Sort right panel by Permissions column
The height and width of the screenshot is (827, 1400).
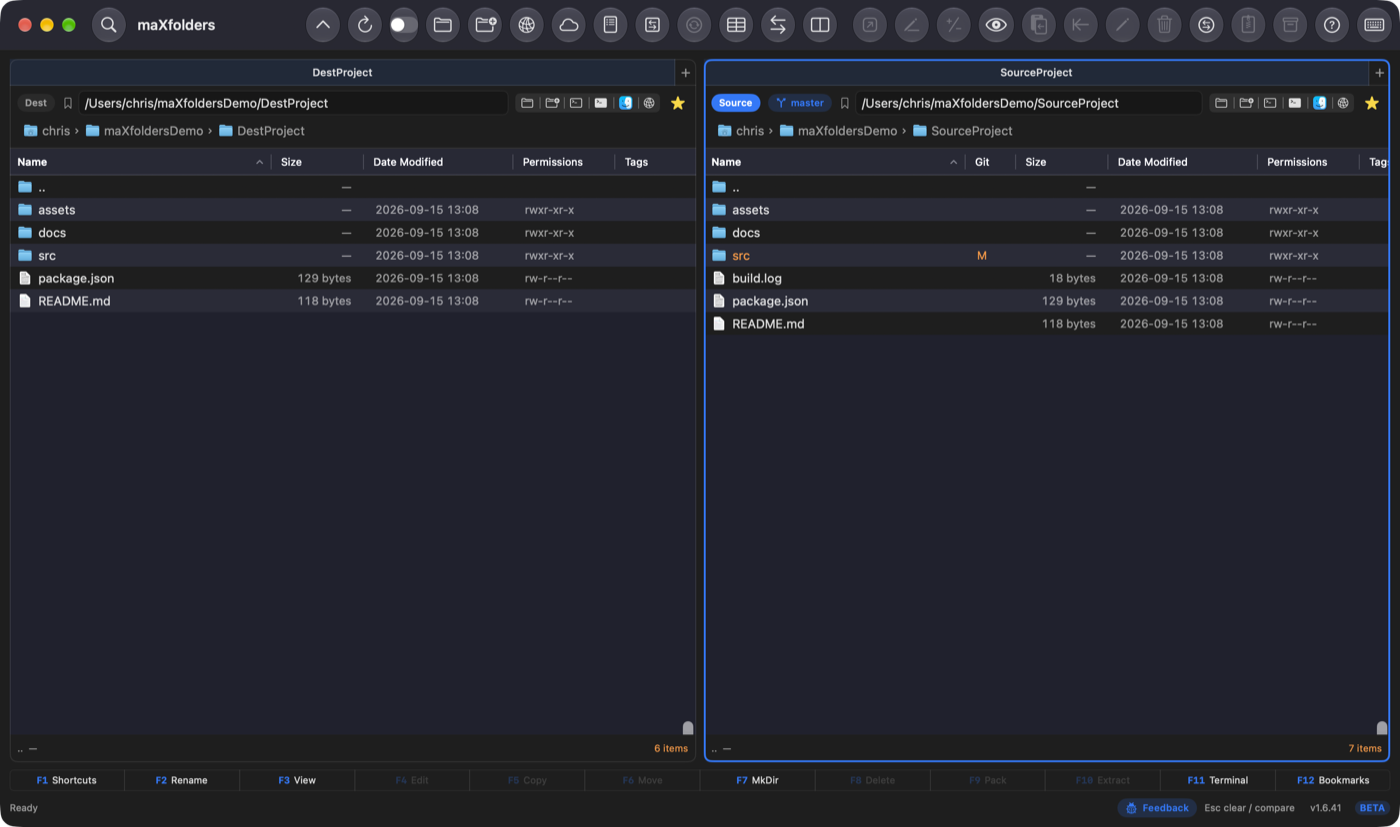(x=1308, y=162)
